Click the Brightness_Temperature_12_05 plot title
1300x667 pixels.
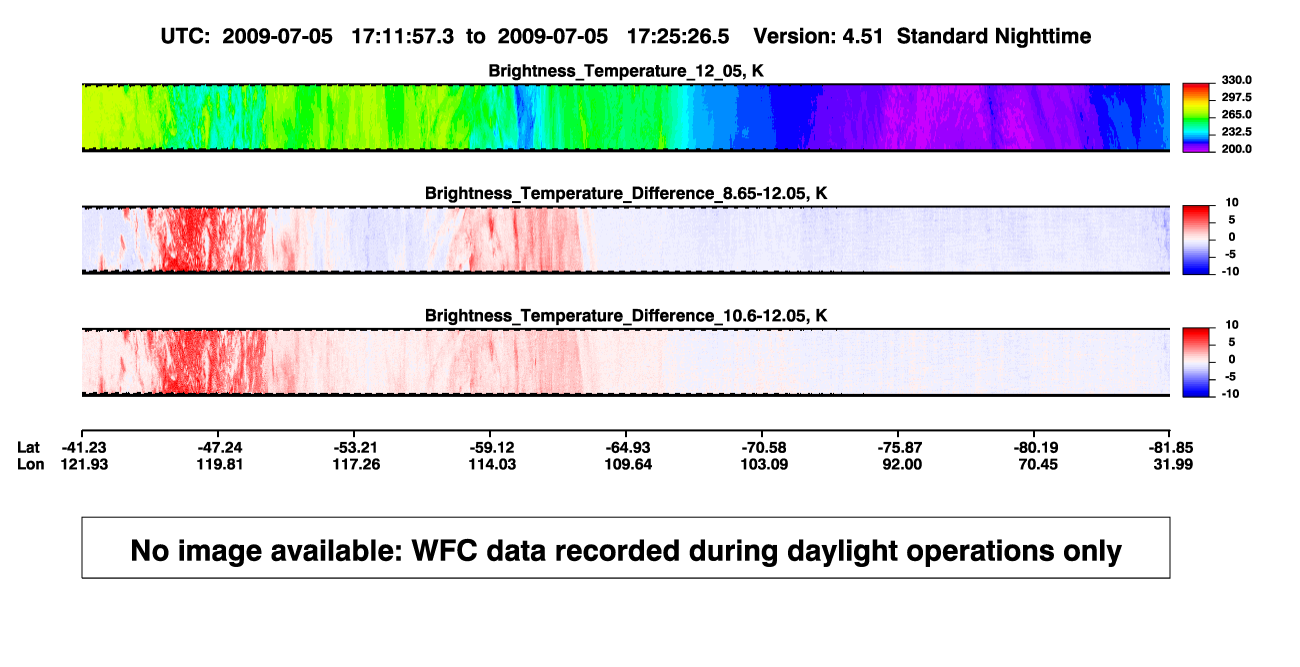pos(626,71)
